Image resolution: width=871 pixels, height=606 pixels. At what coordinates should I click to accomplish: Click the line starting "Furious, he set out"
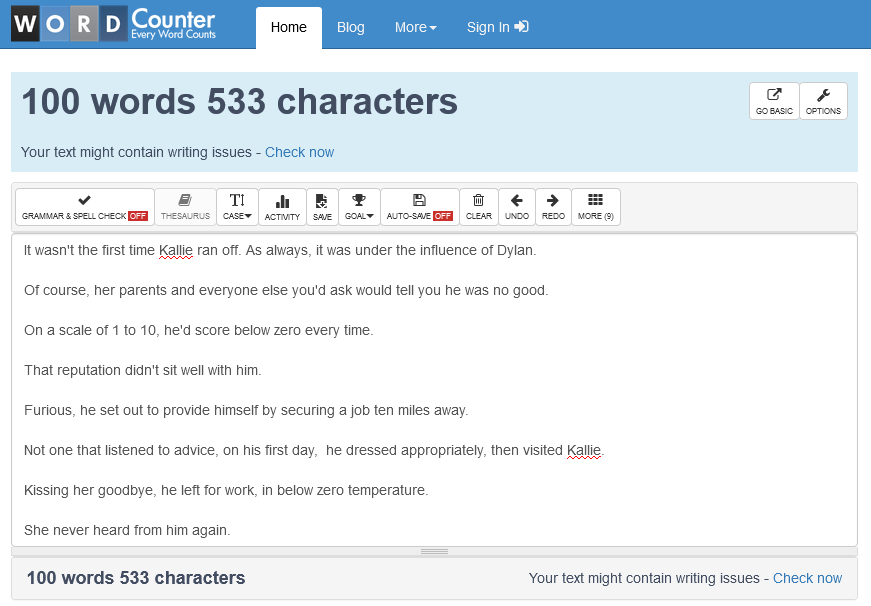(x=246, y=410)
